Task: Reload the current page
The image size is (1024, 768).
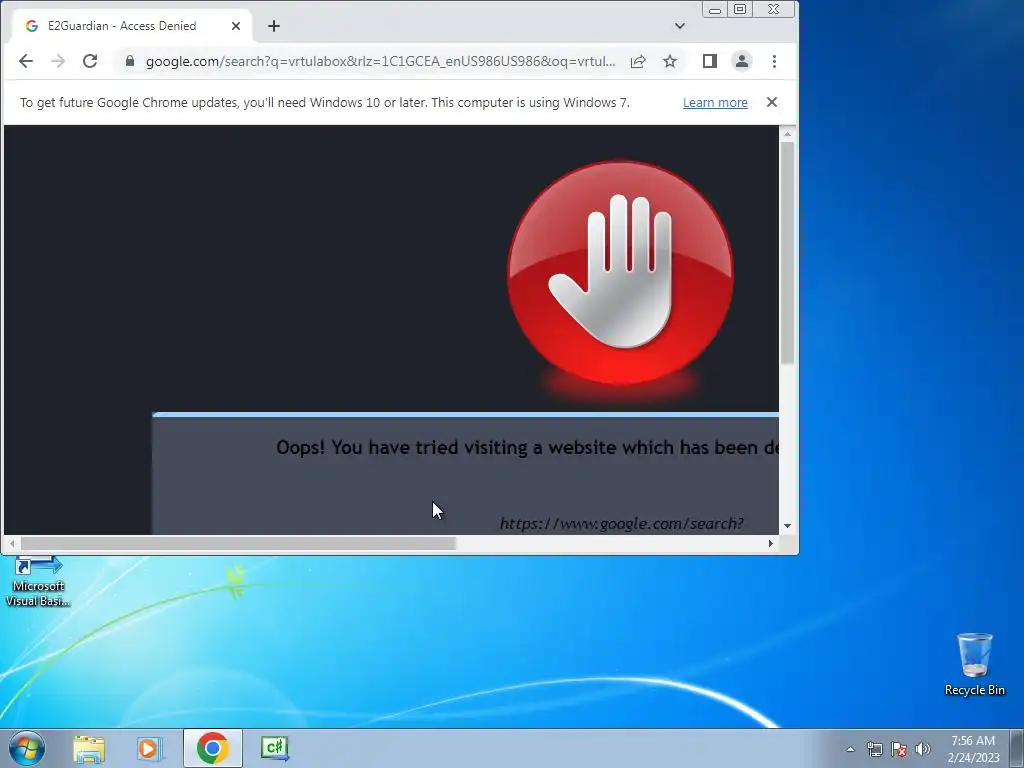Action: [90, 61]
